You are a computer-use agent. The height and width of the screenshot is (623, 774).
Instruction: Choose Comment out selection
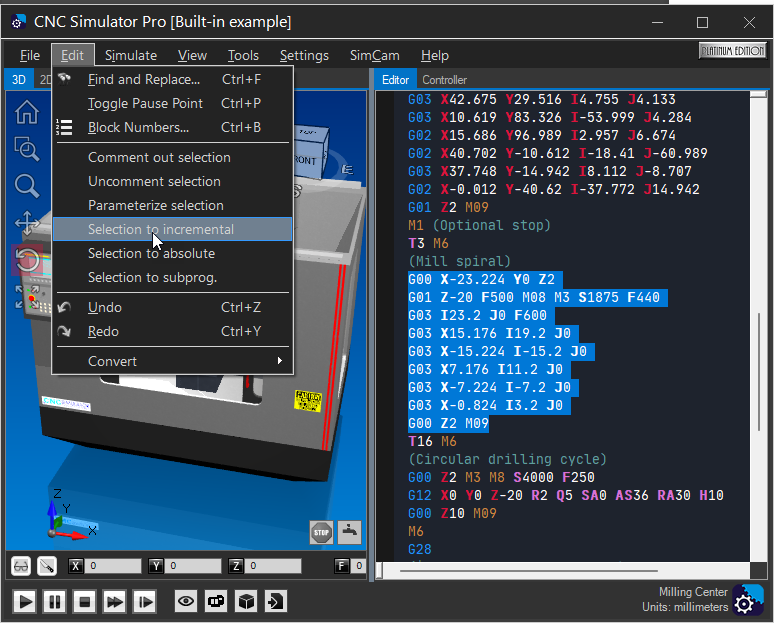tap(172, 157)
